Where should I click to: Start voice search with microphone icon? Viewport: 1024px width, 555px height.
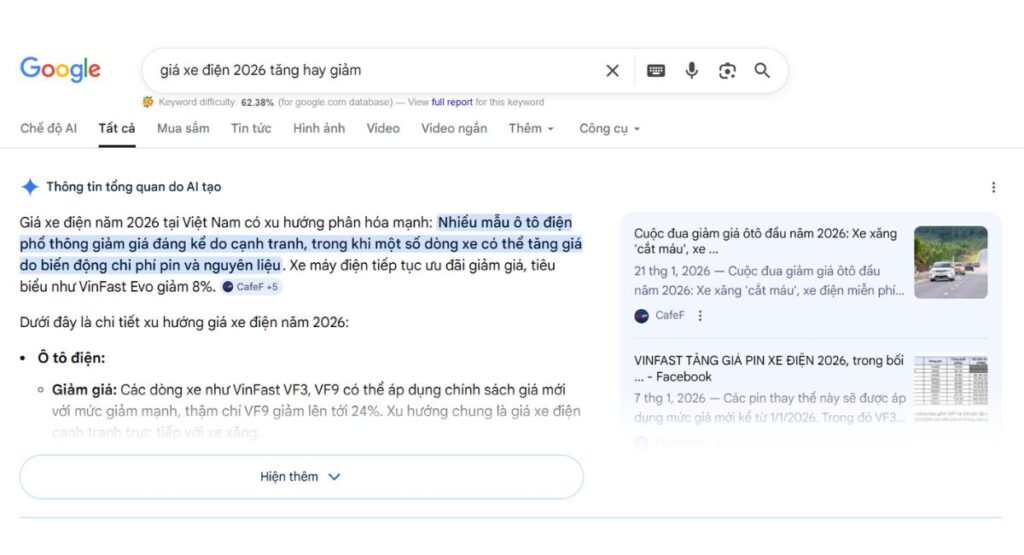692,71
